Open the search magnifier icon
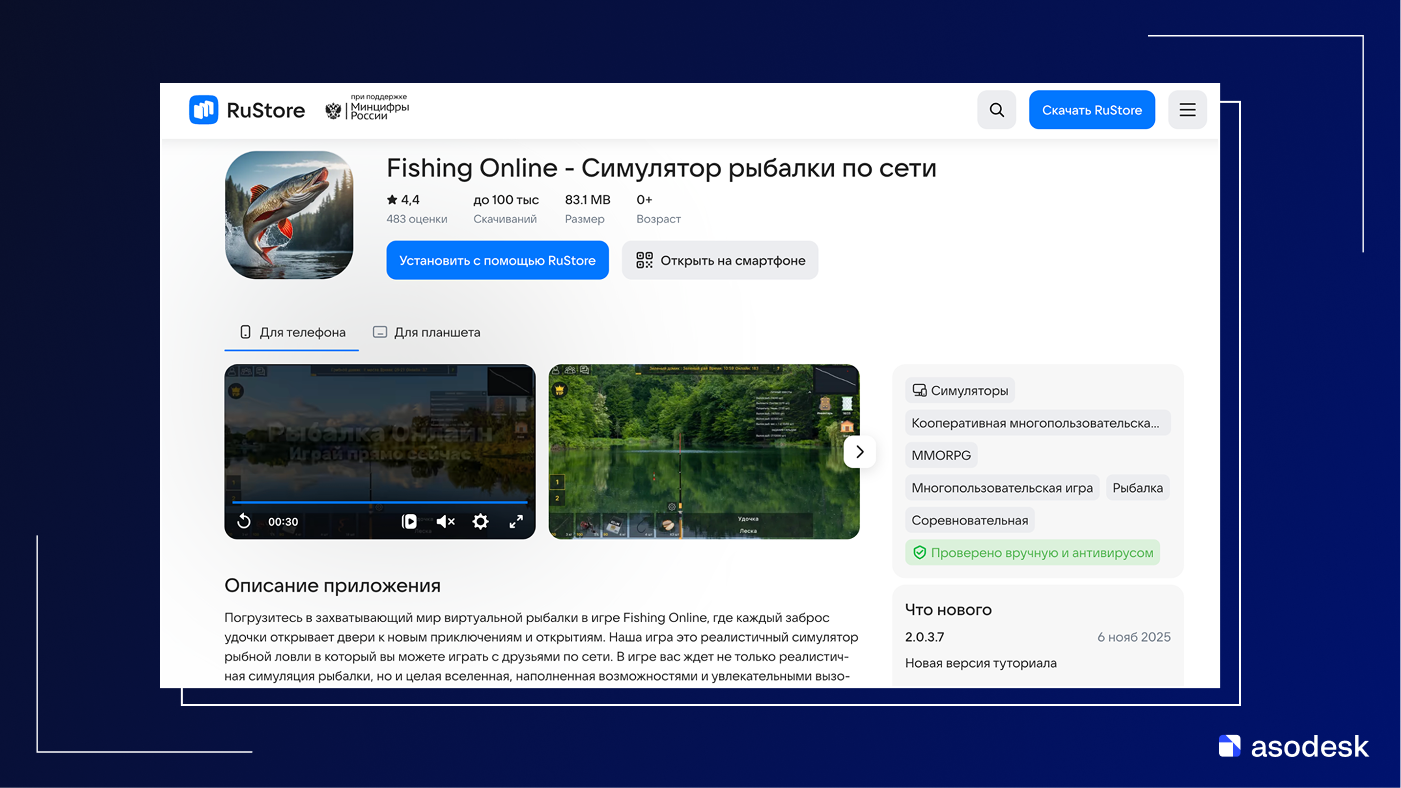Image resolution: width=1401 pixels, height=788 pixels. pos(996,110)
